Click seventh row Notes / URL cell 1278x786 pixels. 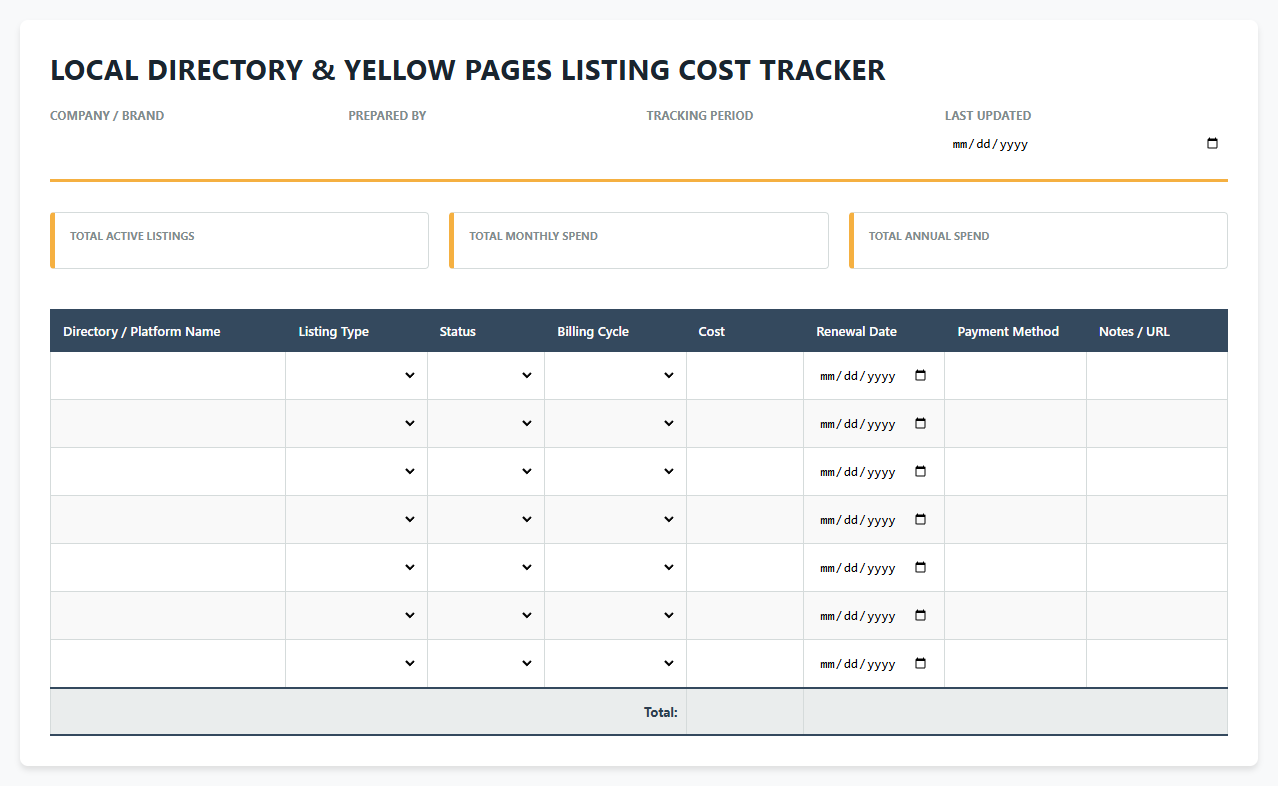click(1157, 664)
